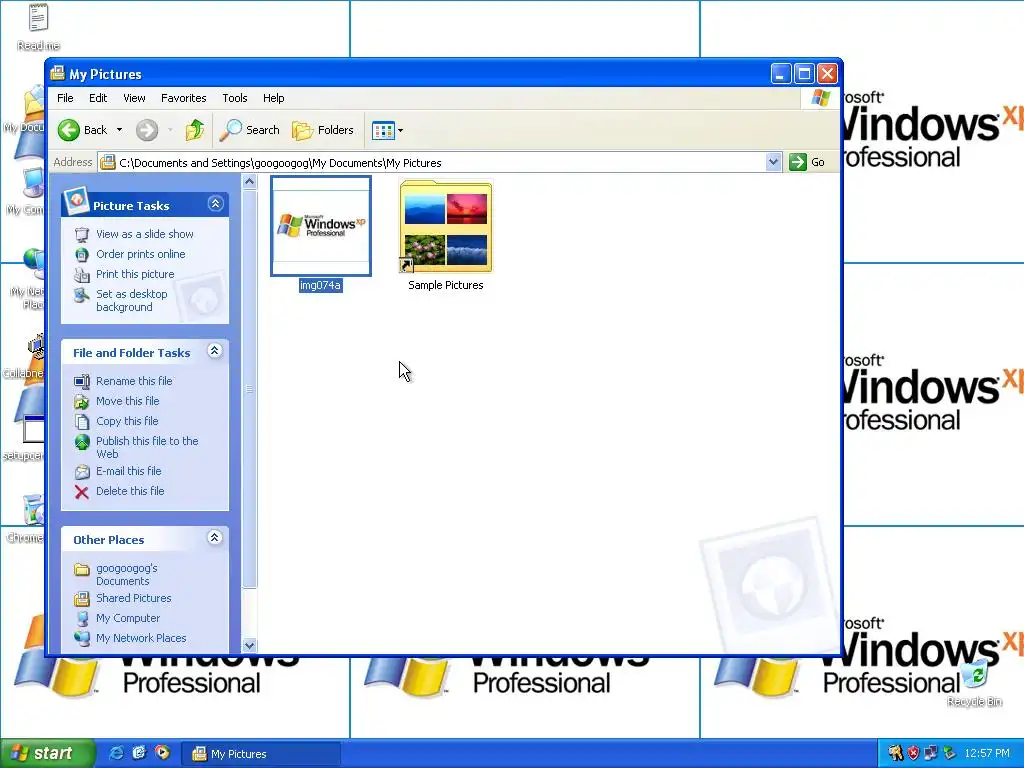Click Publish this file to the Web
Viewport: 1024px width, 768px height.
pyautogui.click(x=147, y=447)
